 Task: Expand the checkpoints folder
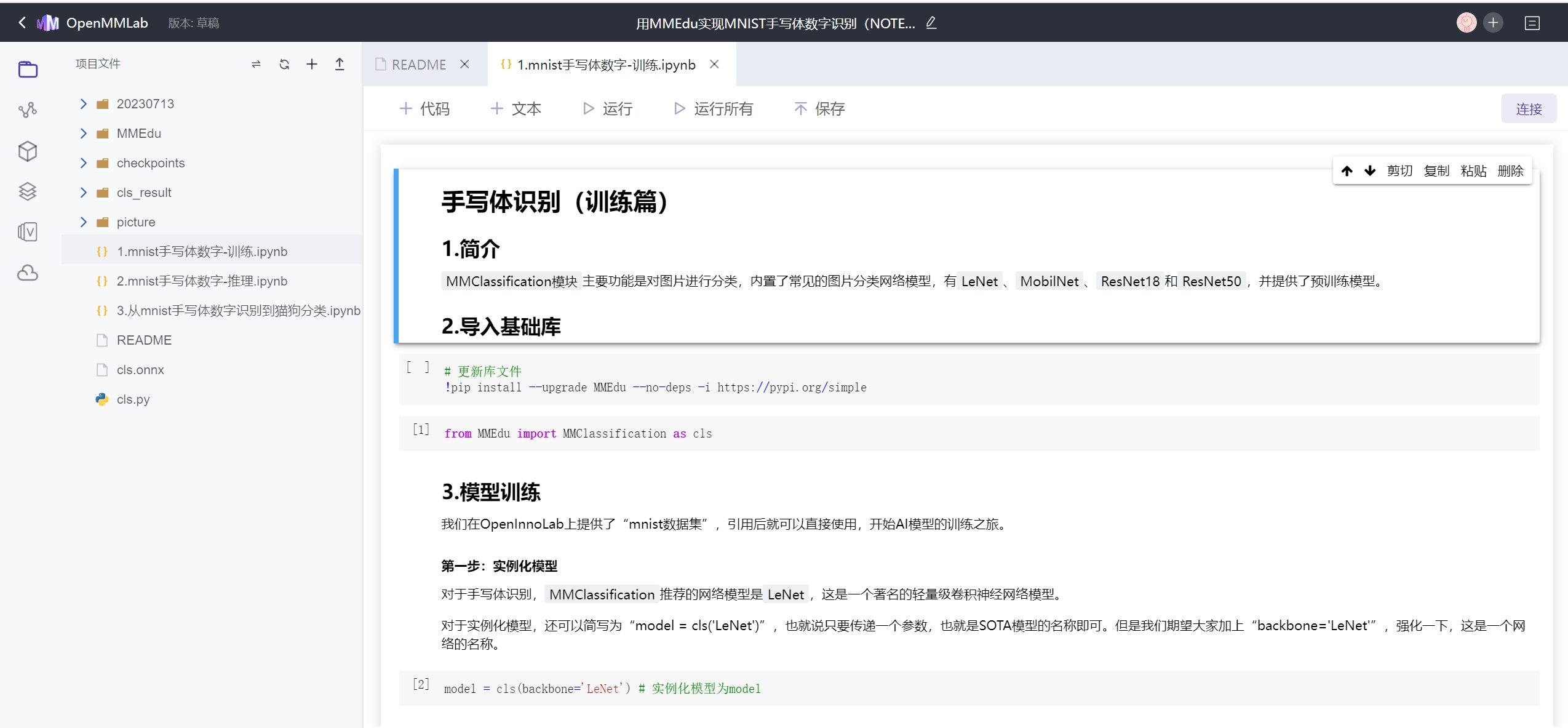(x=84, y=162)
